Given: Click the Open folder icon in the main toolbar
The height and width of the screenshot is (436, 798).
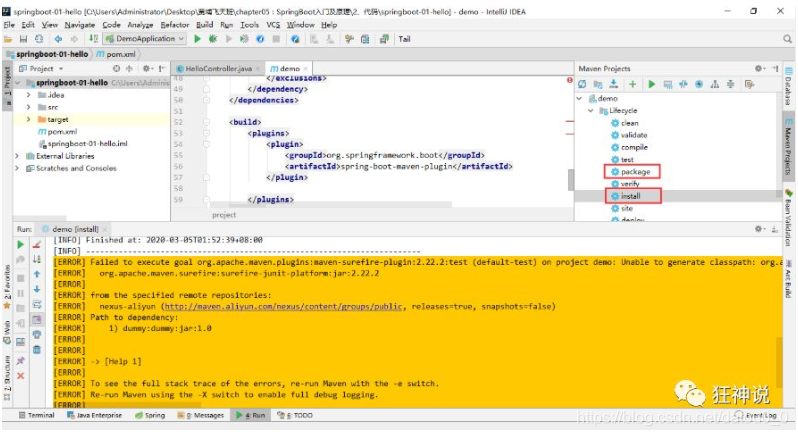Looking at the screenshot, I should coord(8,39).
